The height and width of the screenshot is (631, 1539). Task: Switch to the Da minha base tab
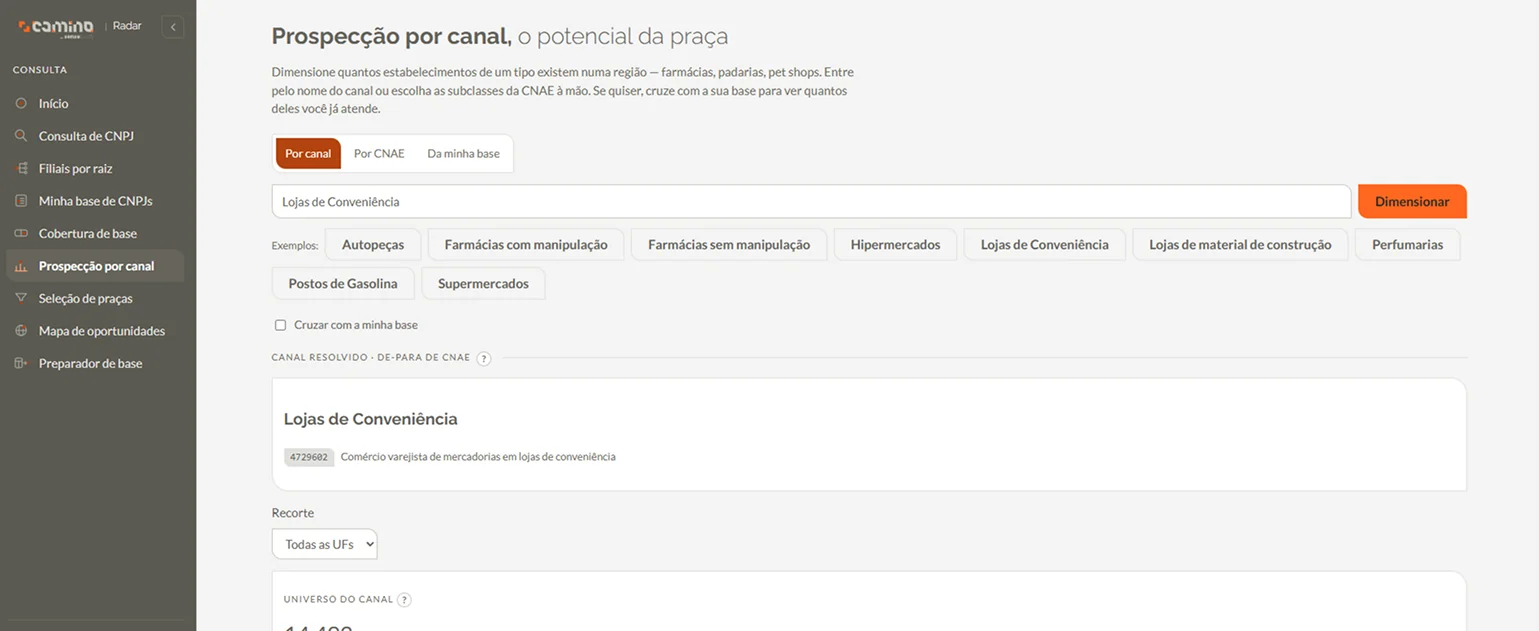click(463, 153)
